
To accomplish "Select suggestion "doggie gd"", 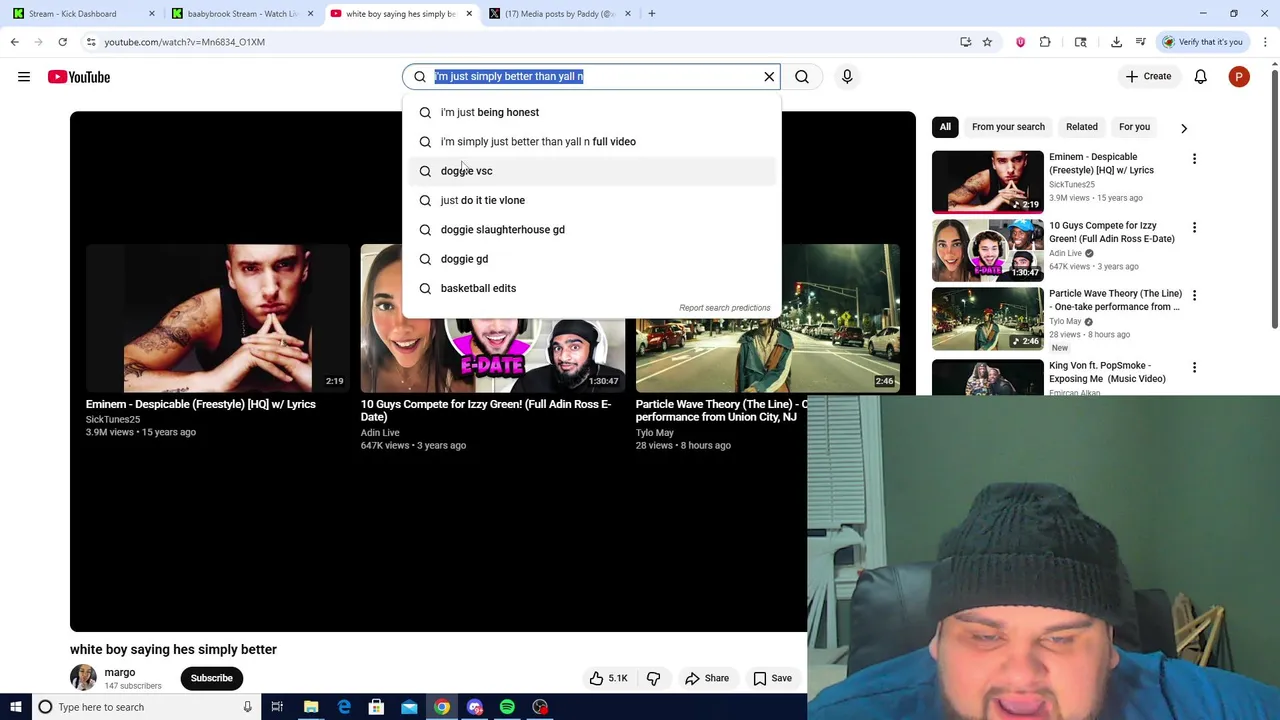I will pyautogui.click(x=591, y=259).
